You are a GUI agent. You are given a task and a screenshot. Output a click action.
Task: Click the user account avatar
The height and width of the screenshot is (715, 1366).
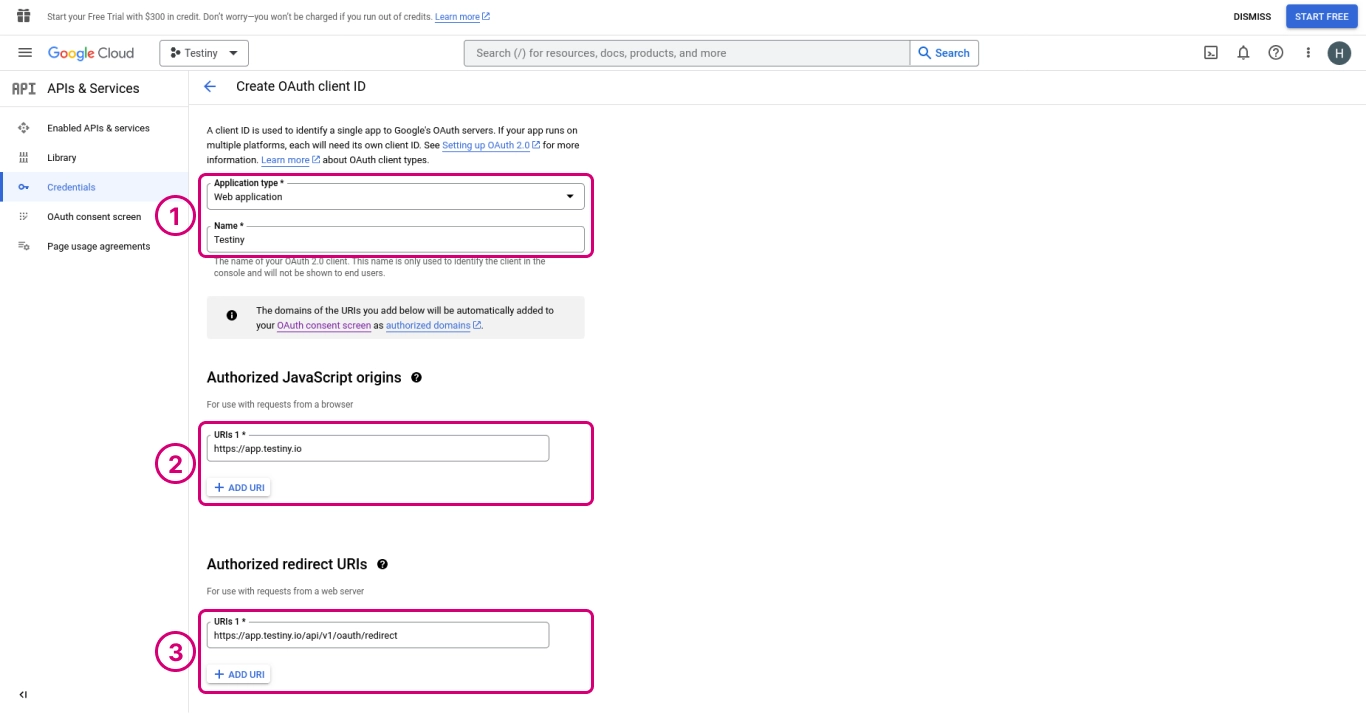point(1339,53)
